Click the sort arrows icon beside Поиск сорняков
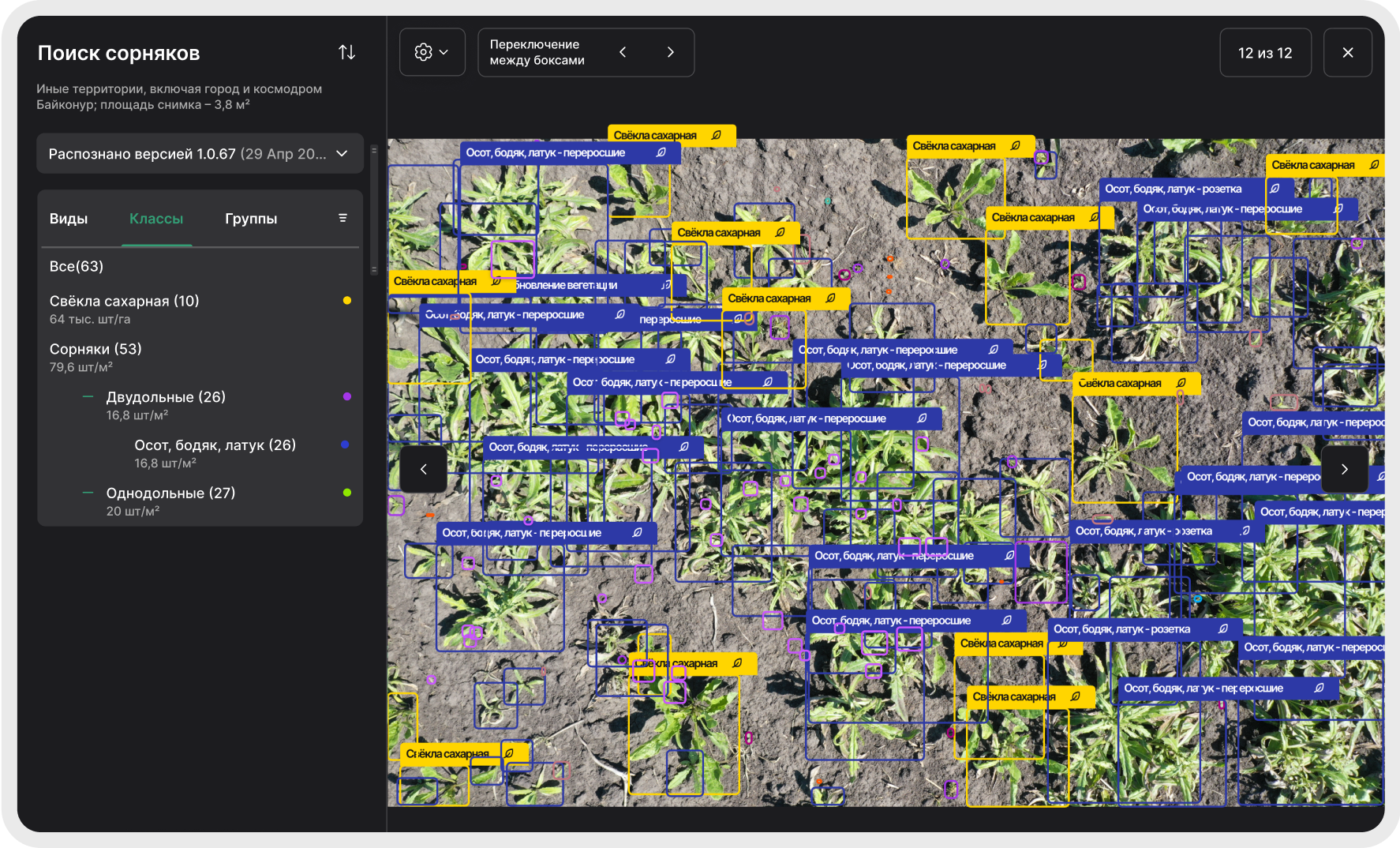 click(x=346, y=52)
